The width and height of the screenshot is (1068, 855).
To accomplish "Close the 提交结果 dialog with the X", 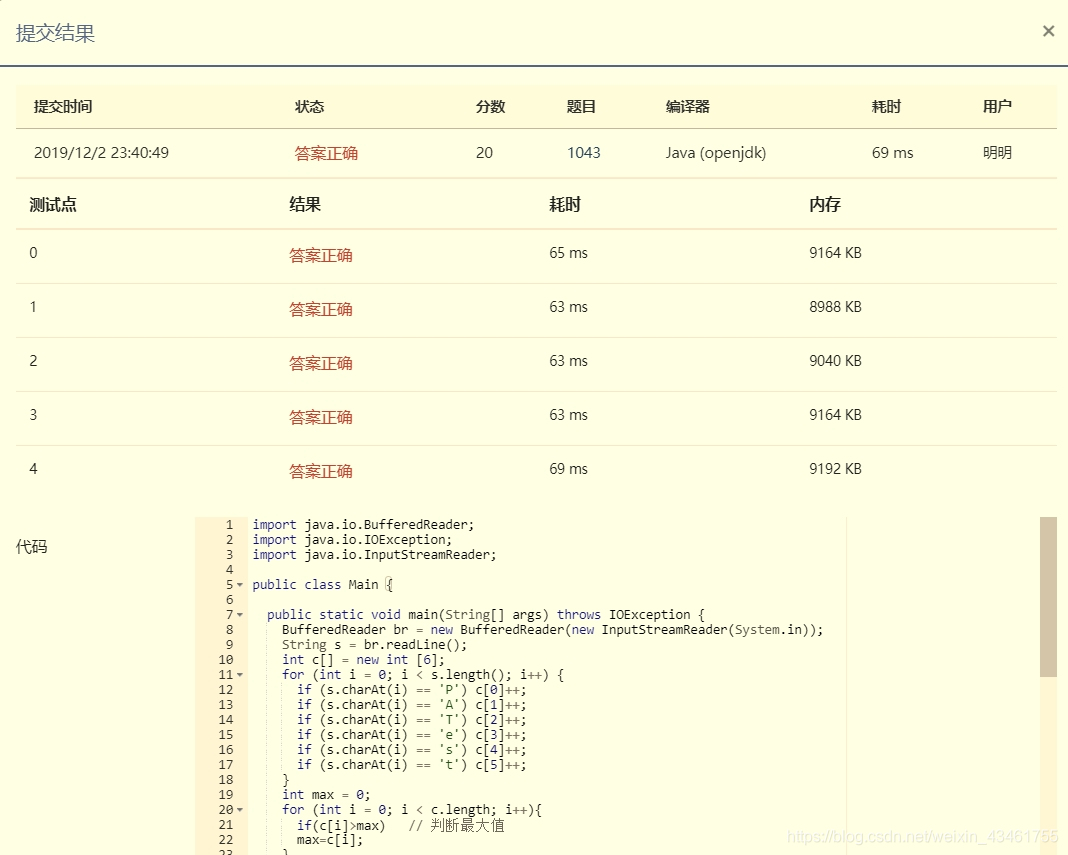I will (x=1048, y=31).
